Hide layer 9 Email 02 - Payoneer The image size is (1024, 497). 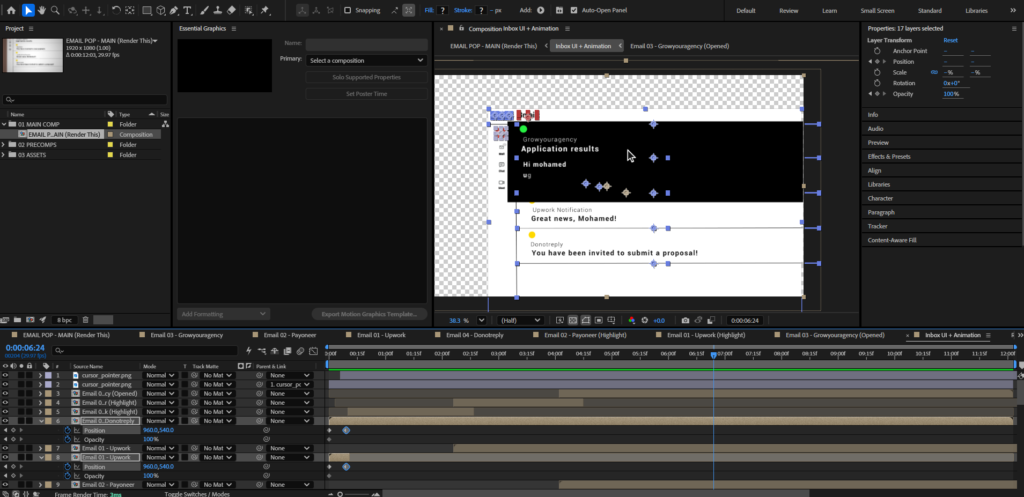pyautogui.click(x=5, y=485)
